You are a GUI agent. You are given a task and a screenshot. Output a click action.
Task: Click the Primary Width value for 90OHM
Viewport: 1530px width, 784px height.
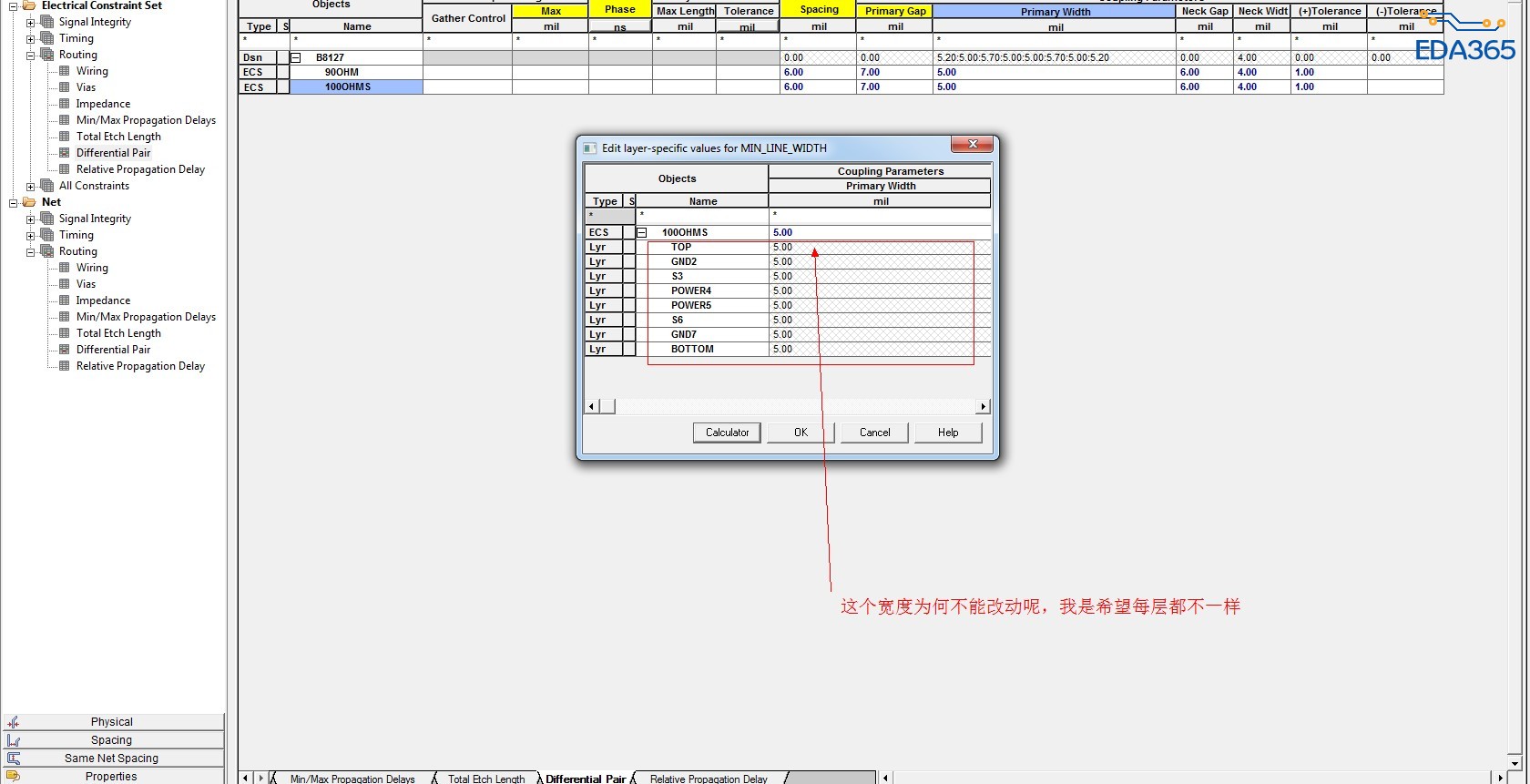click(1054, 72)
